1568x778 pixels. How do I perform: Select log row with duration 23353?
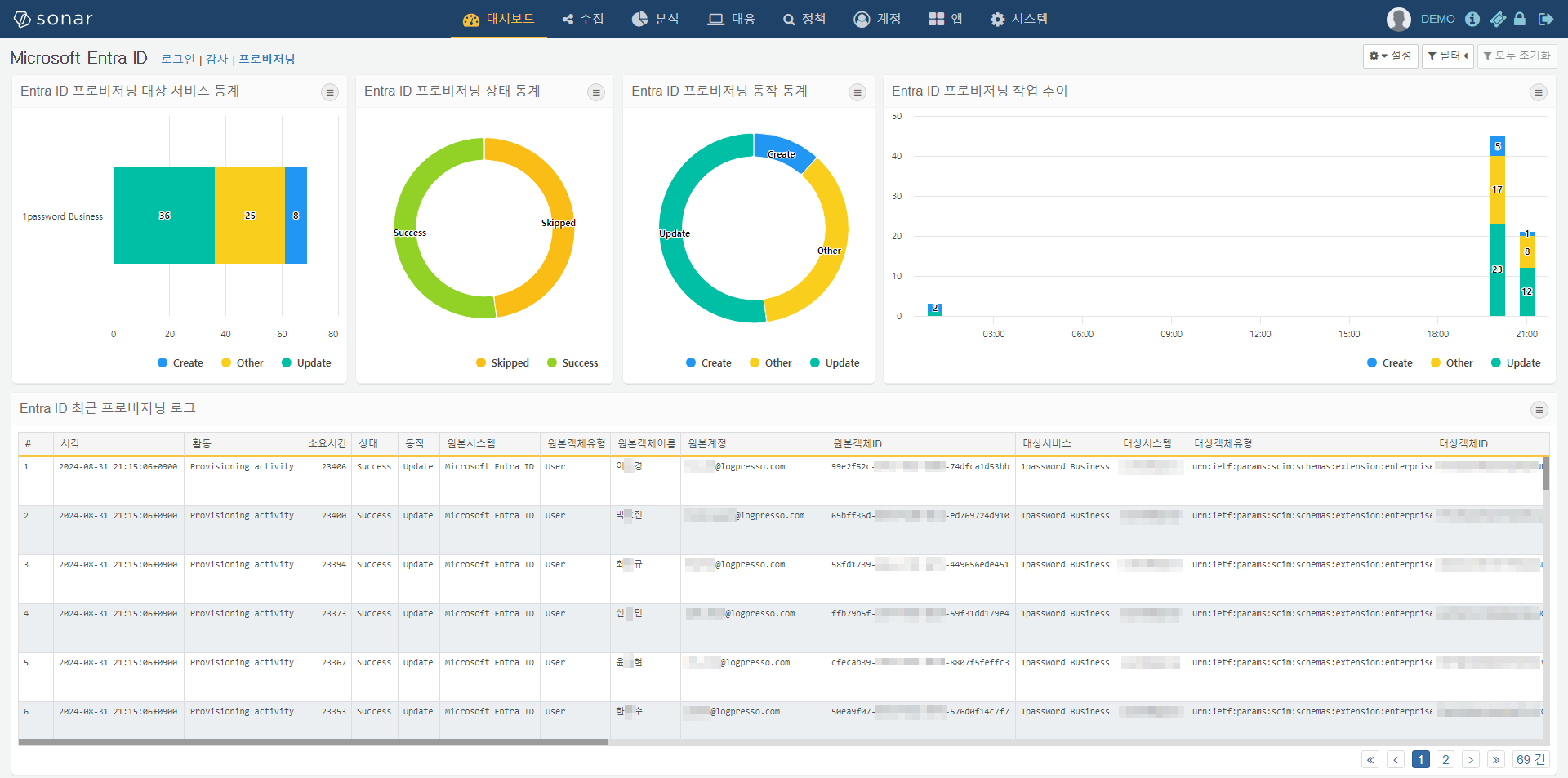(780, 720)
